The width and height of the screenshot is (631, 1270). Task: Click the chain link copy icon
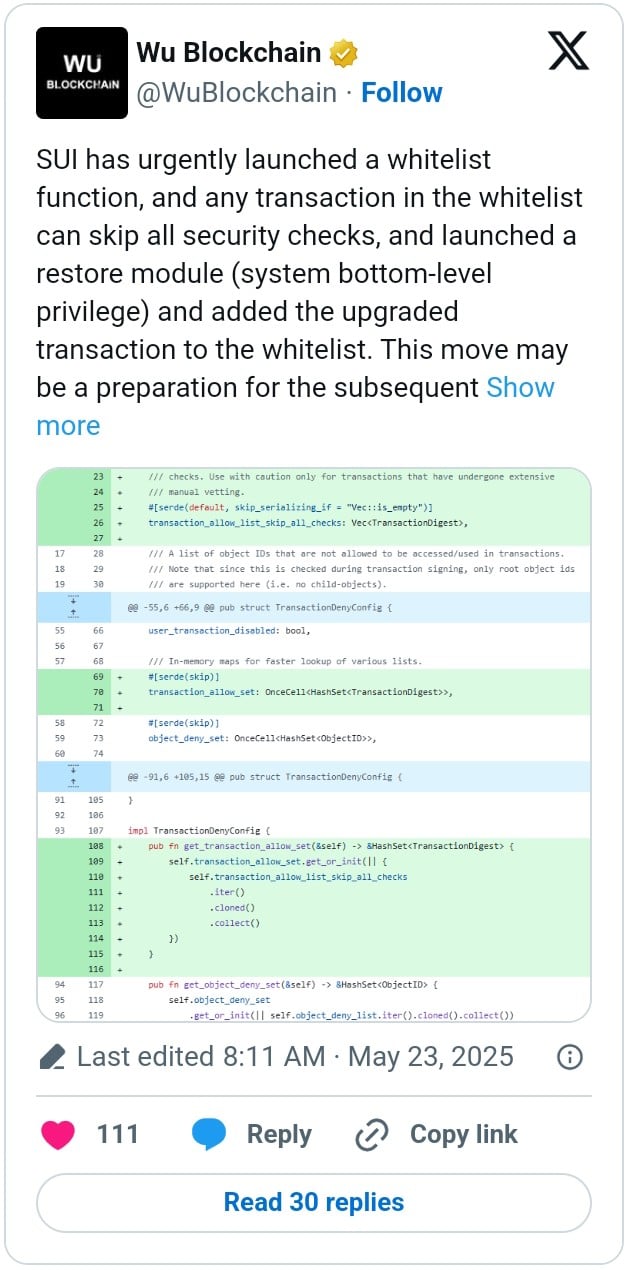tap(372, 1134)
